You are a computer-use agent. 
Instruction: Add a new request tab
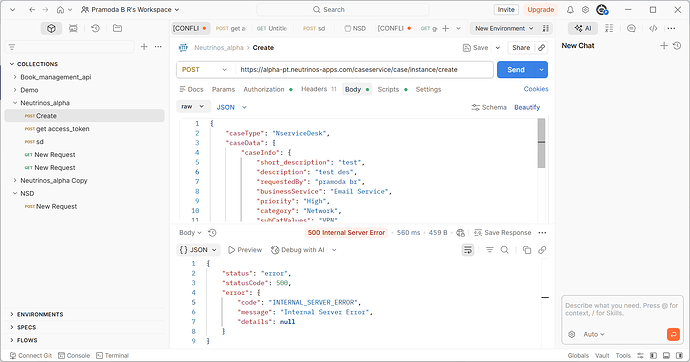[445, 29]
